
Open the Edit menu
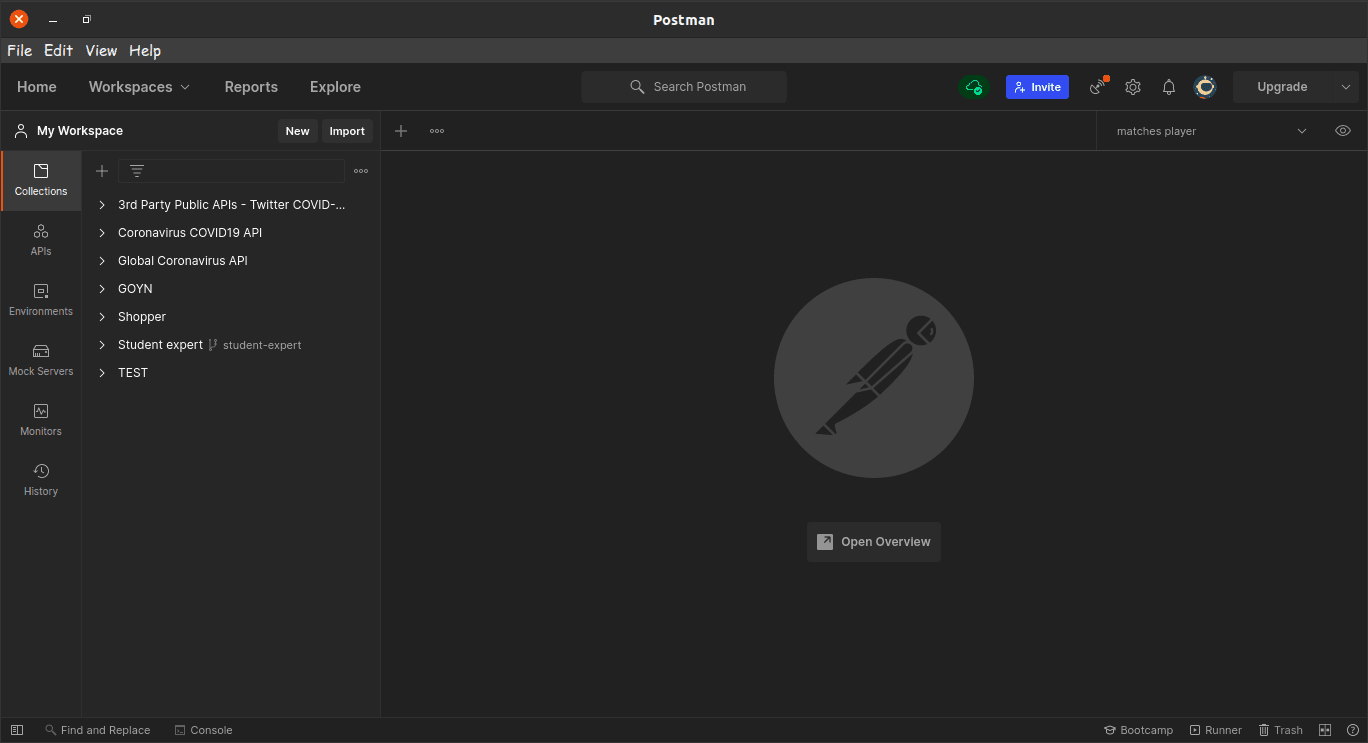(58, 51)
